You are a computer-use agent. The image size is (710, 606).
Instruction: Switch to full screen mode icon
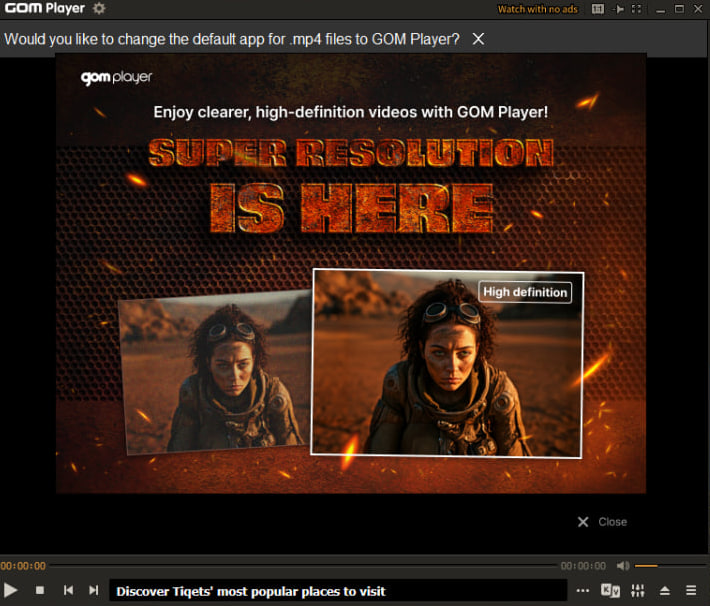point(637,9)
